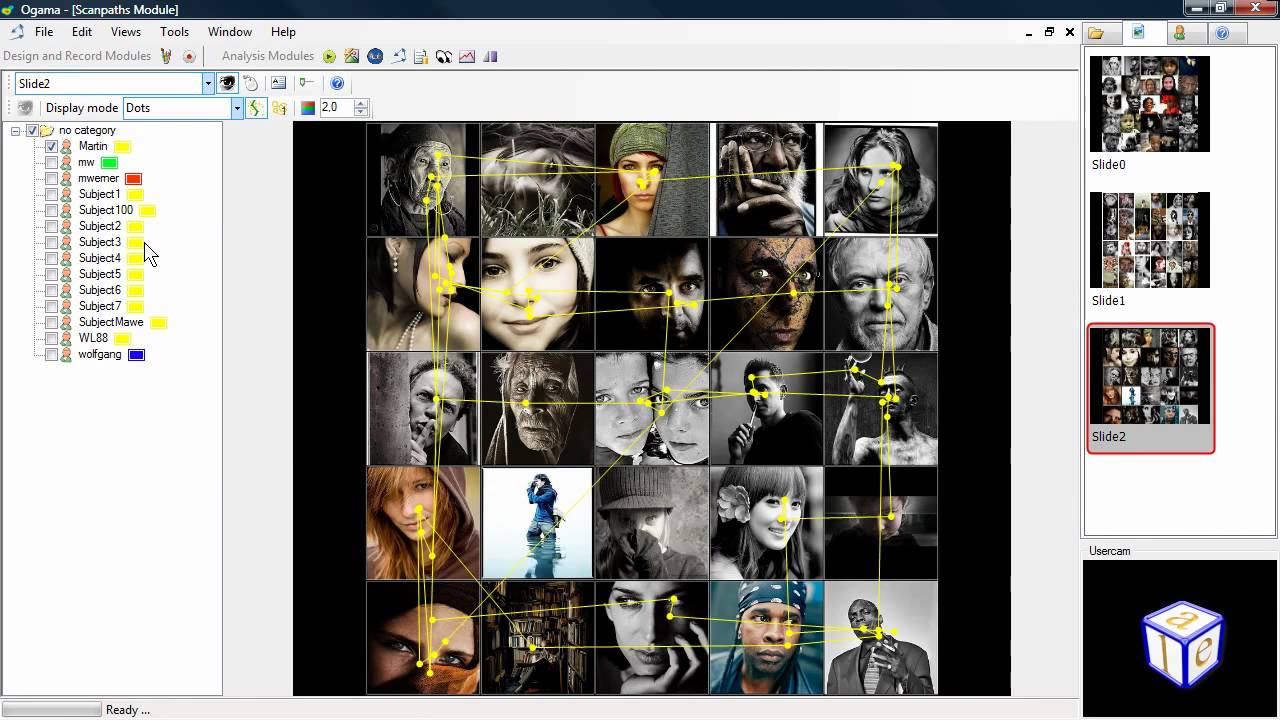Tick the Subject2 checkbox

point(51,226)
